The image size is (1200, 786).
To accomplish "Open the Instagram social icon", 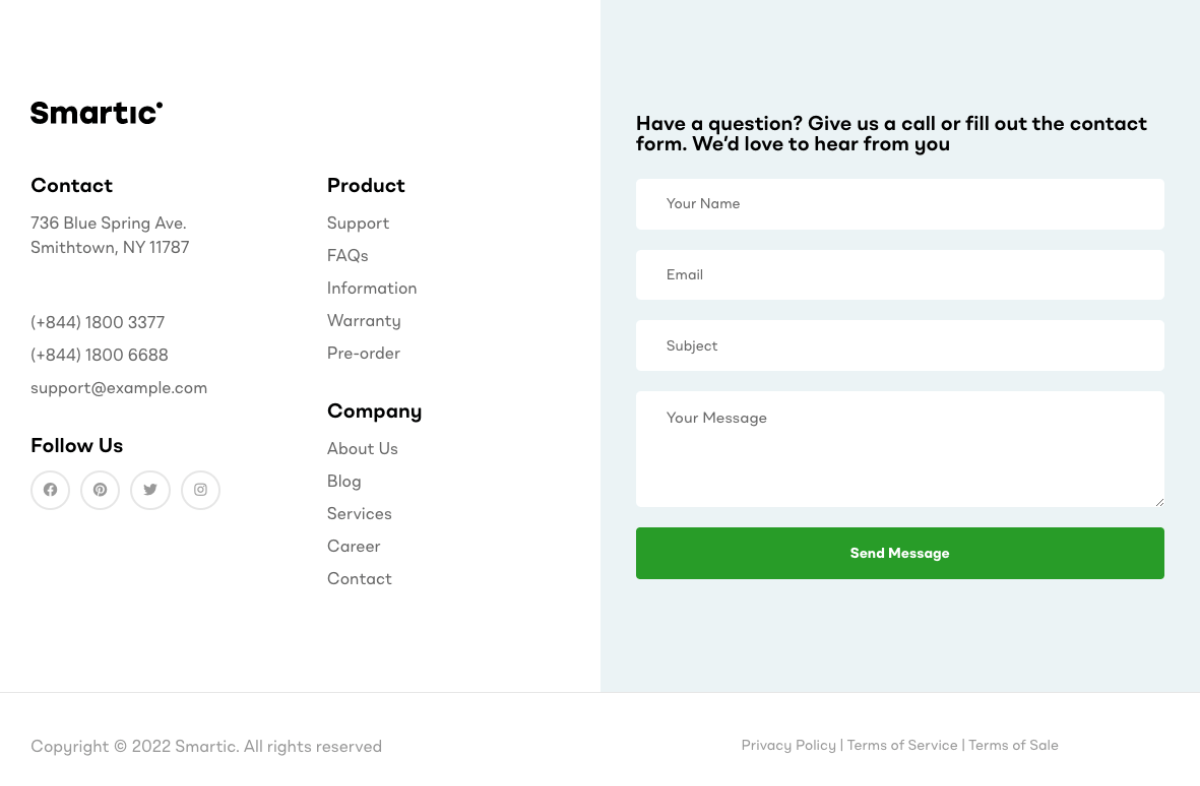I will [200, 490].
